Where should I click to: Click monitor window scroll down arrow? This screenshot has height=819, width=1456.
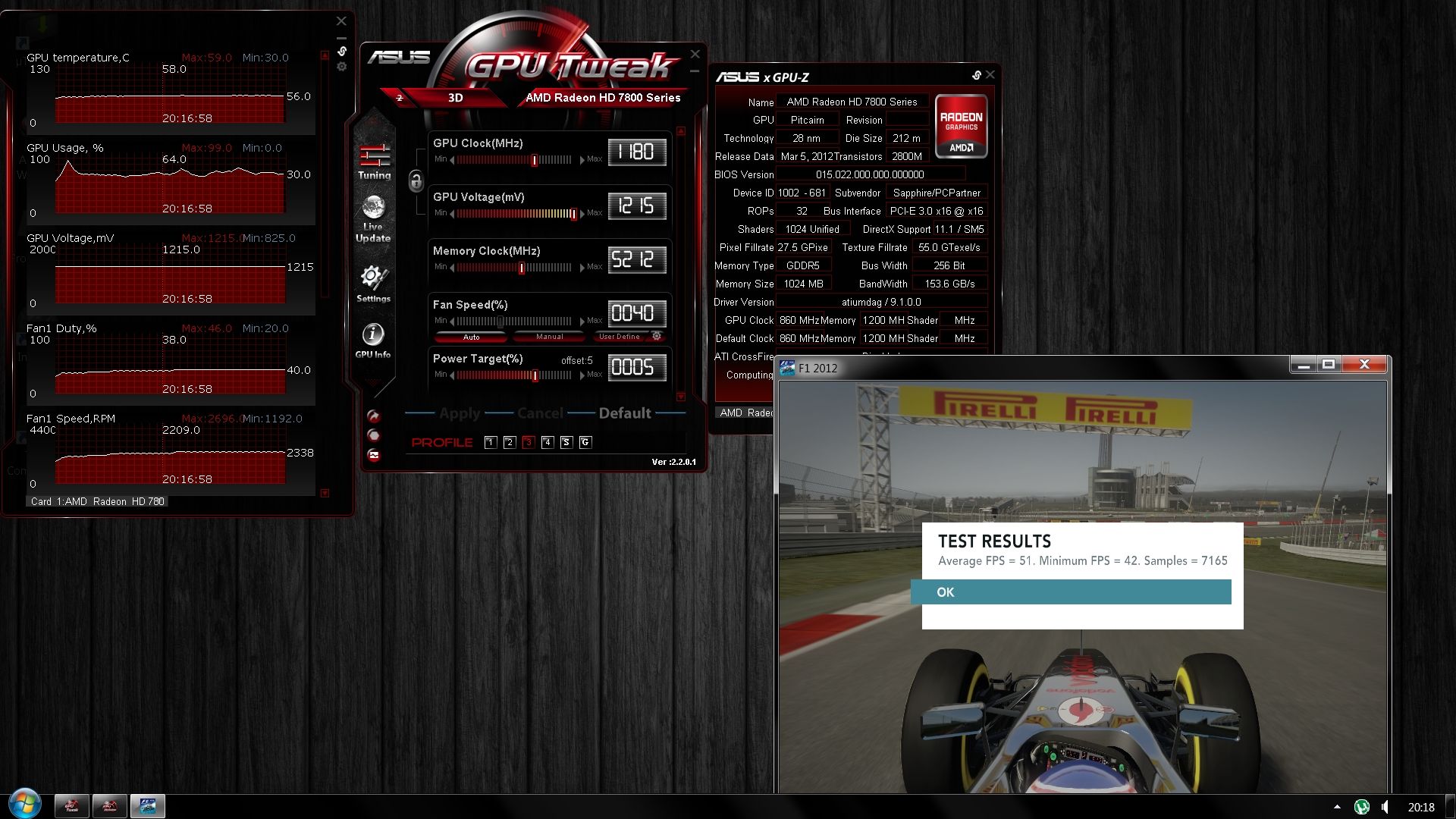tap(325, 493)
